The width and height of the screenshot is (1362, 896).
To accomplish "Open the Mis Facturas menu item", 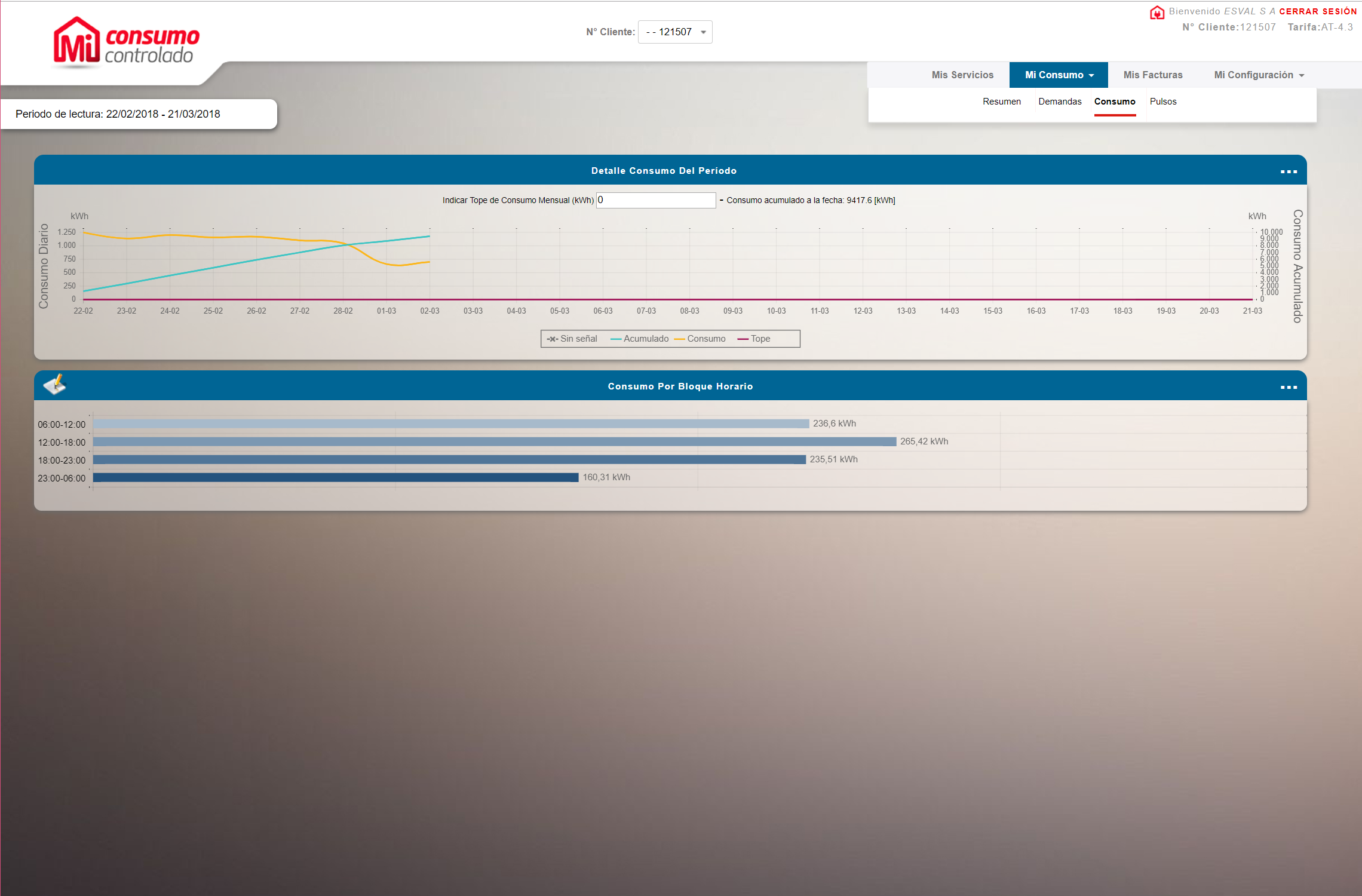I will [x=1152, y=75].
